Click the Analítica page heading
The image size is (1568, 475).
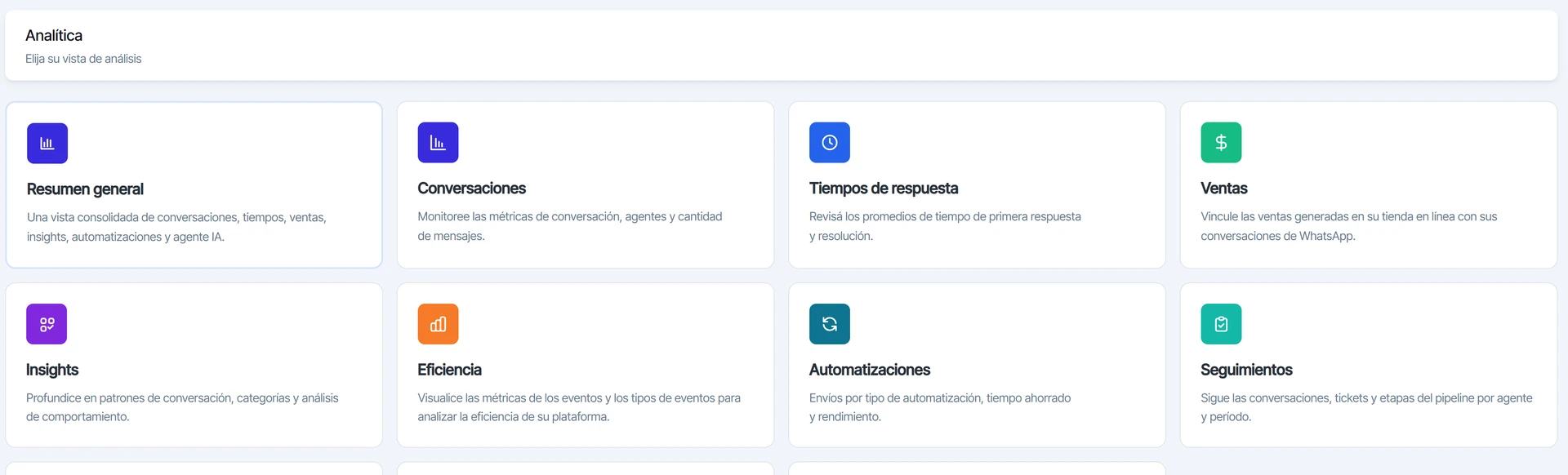coord(54,35)
